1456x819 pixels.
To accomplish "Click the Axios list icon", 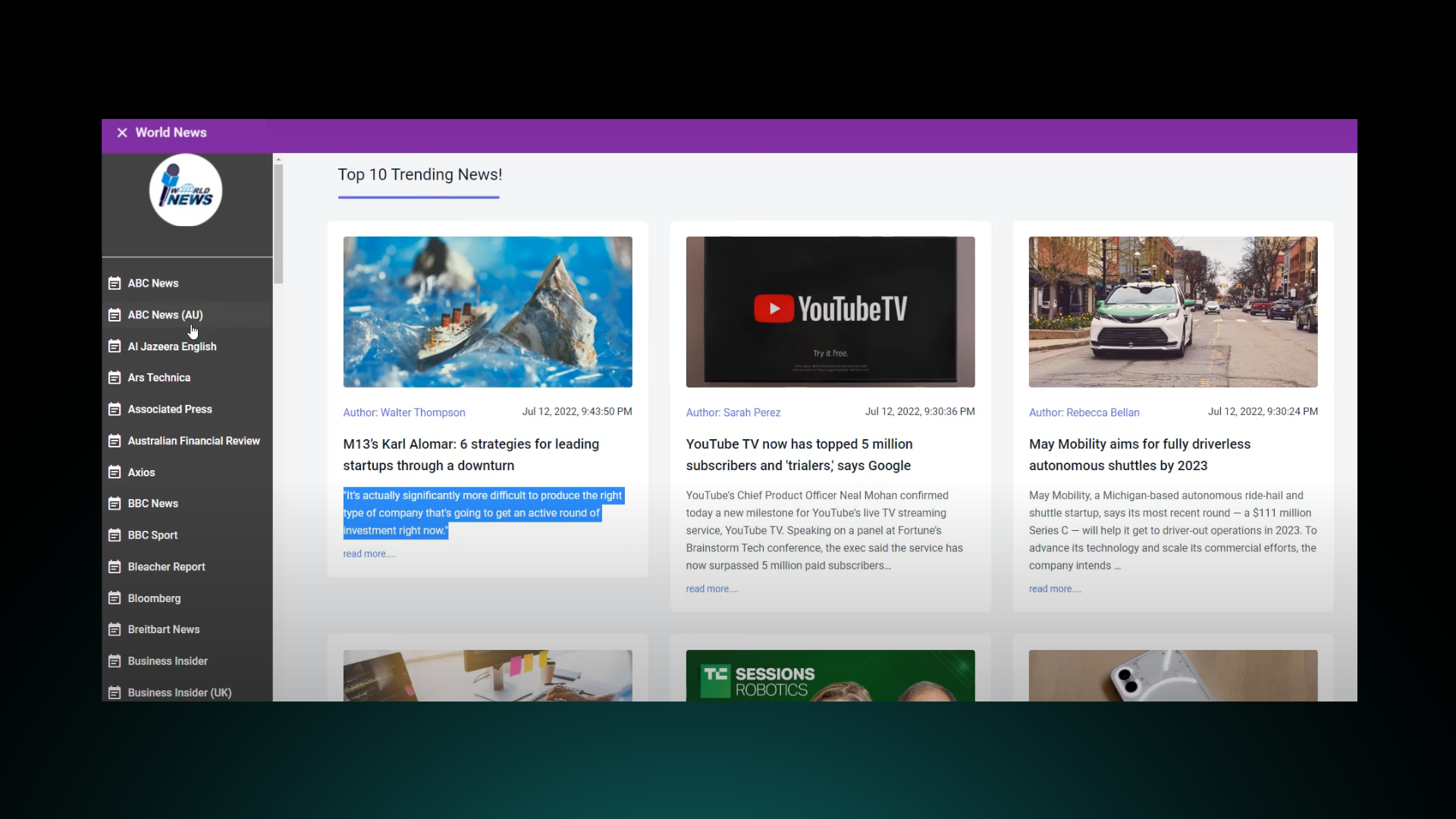I will (x=115, y=472).
